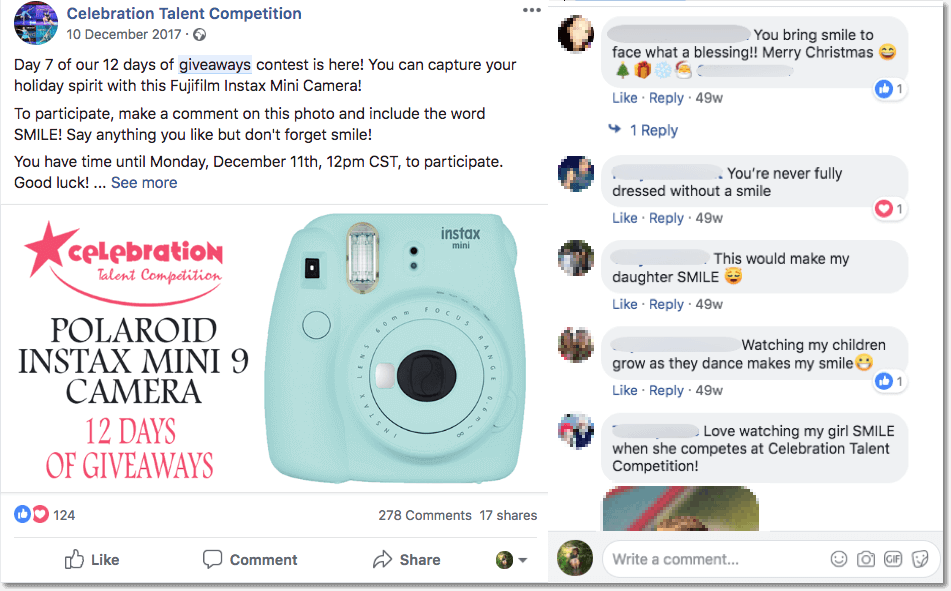Image resolution: width=951 pixels, height=591 pixels.
Task: Insert a GIF via the GIF icon
Action: tap(892, 560)
